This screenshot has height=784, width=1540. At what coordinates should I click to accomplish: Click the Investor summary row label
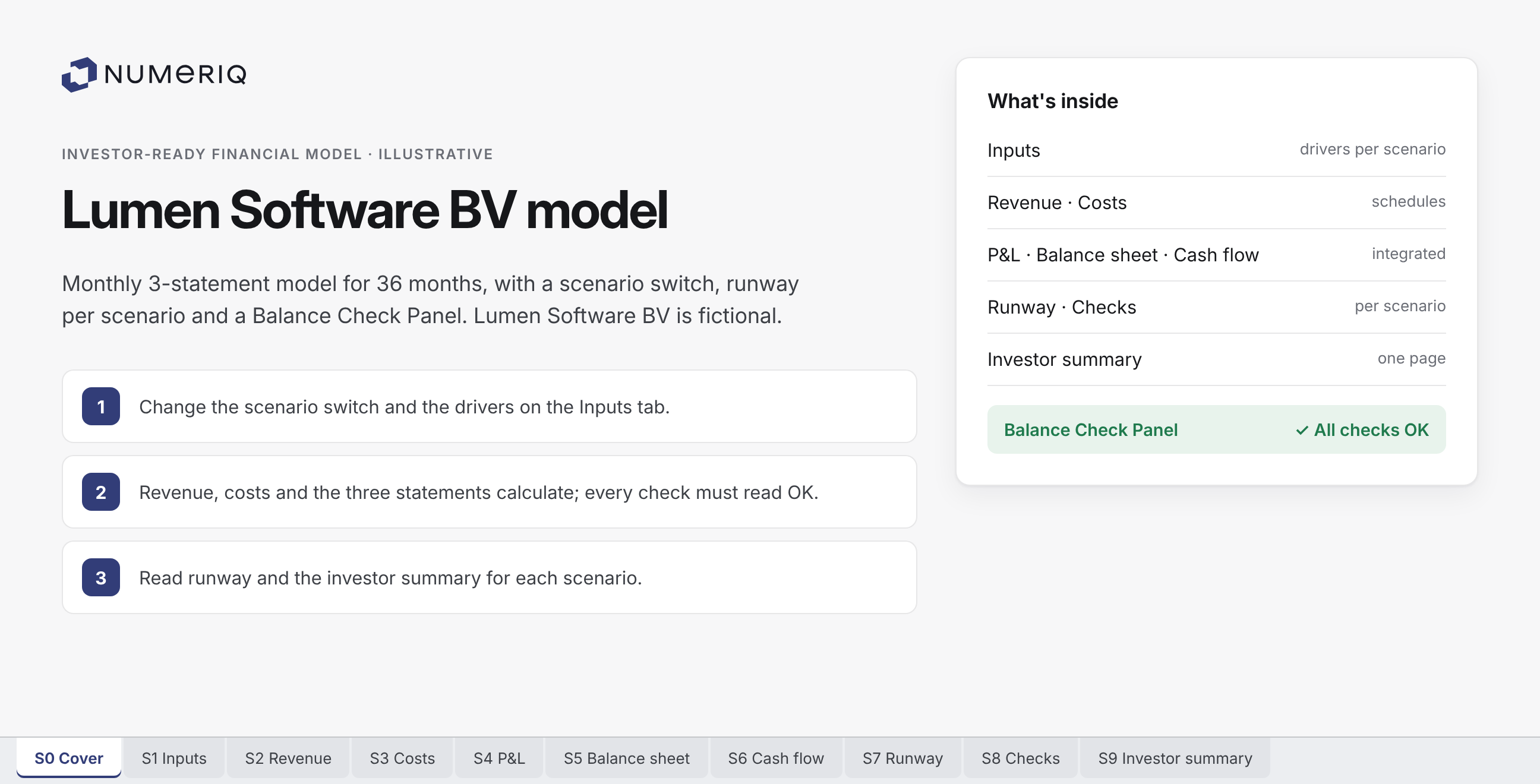[1065, 359]
